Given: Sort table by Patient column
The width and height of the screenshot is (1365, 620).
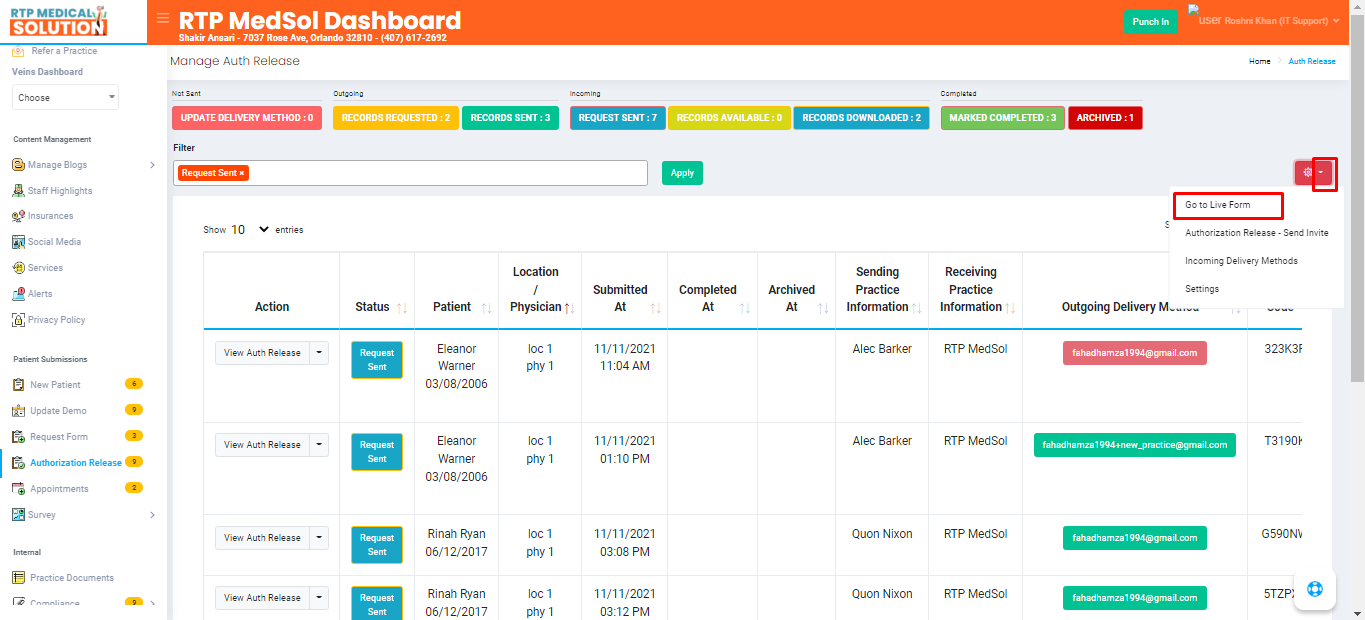Looking at the screenshot, I should (486, 308).
